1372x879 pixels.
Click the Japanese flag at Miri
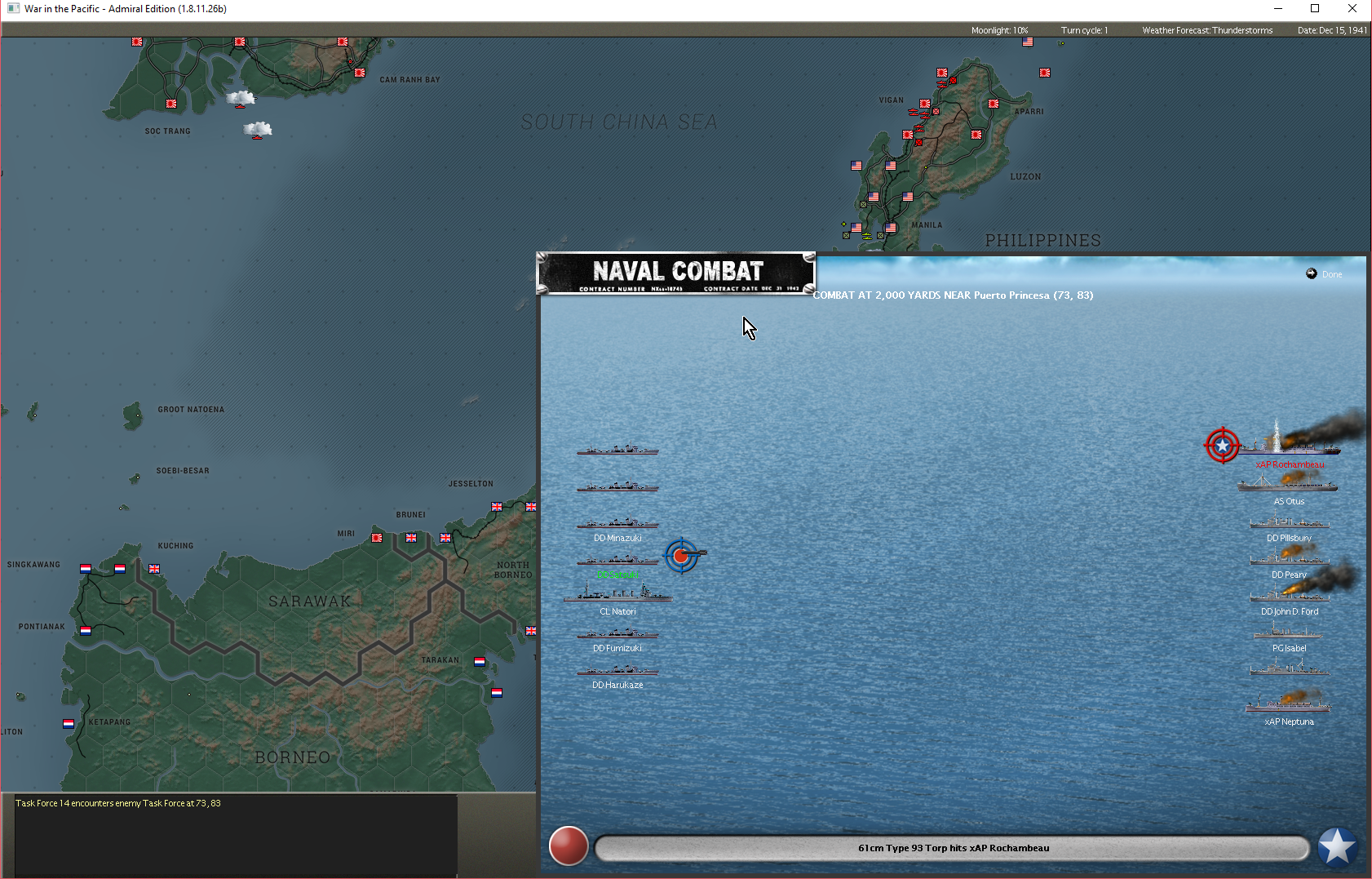point(377,538)
